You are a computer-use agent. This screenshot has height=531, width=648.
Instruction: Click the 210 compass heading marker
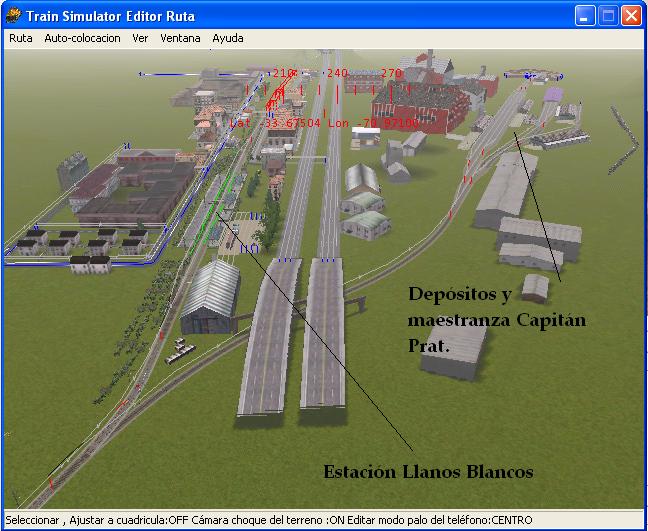[285, 73]
